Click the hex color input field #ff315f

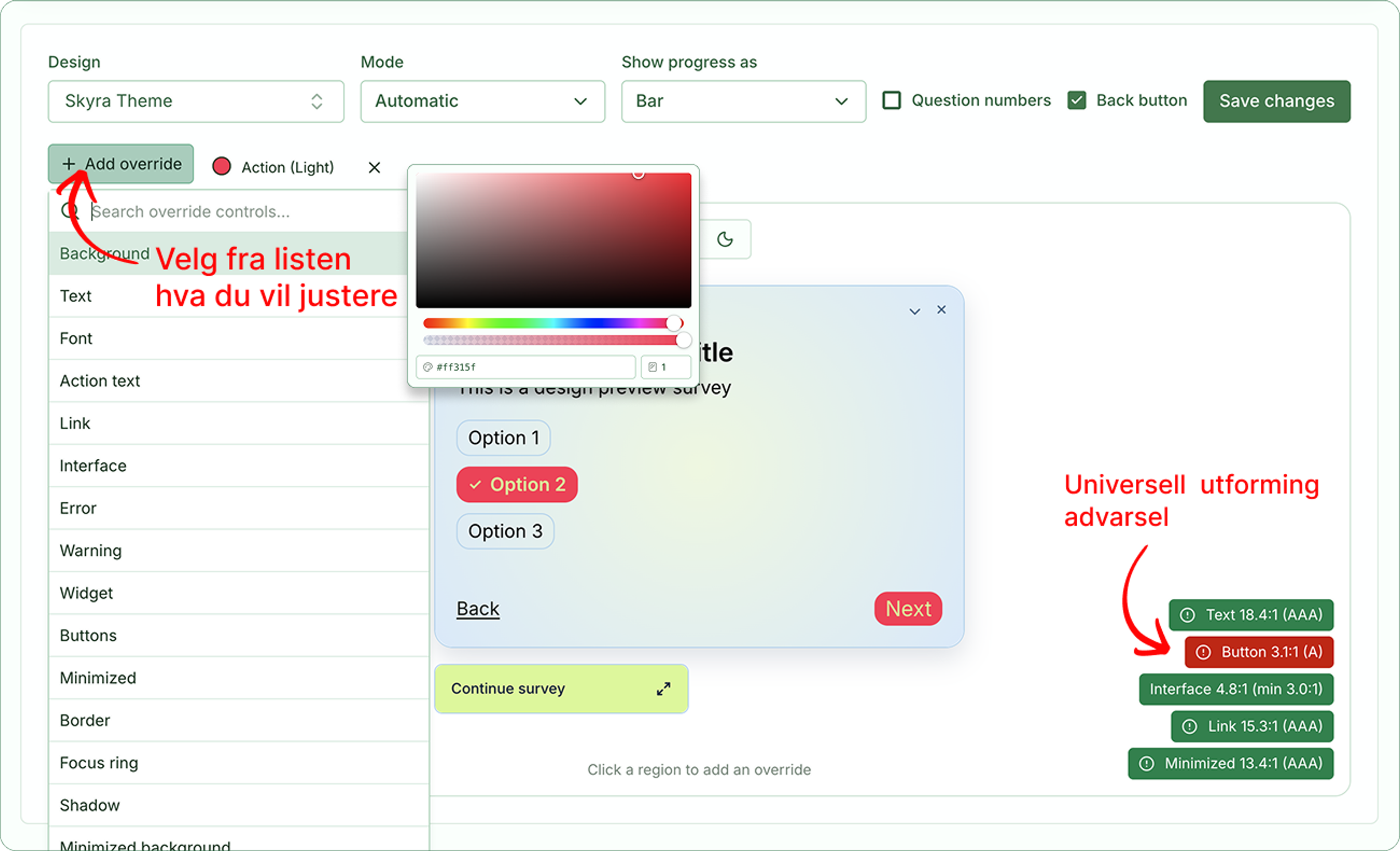click(x=526, y=367)
